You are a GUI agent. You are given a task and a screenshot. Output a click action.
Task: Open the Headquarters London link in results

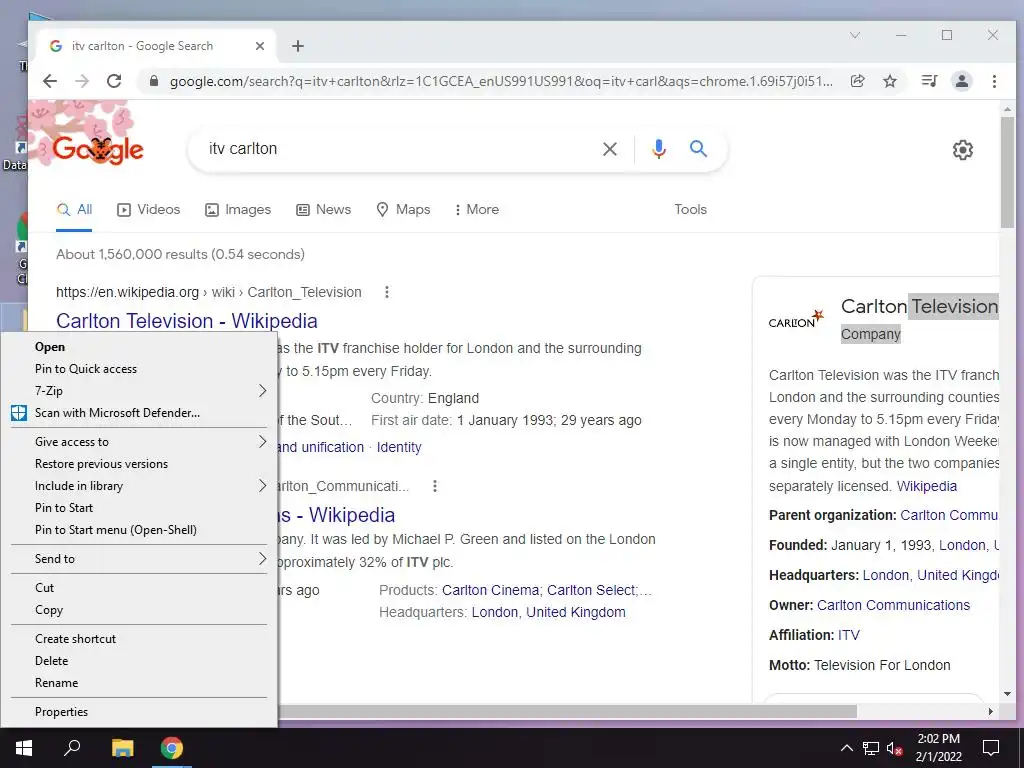[x=549, y=613]
